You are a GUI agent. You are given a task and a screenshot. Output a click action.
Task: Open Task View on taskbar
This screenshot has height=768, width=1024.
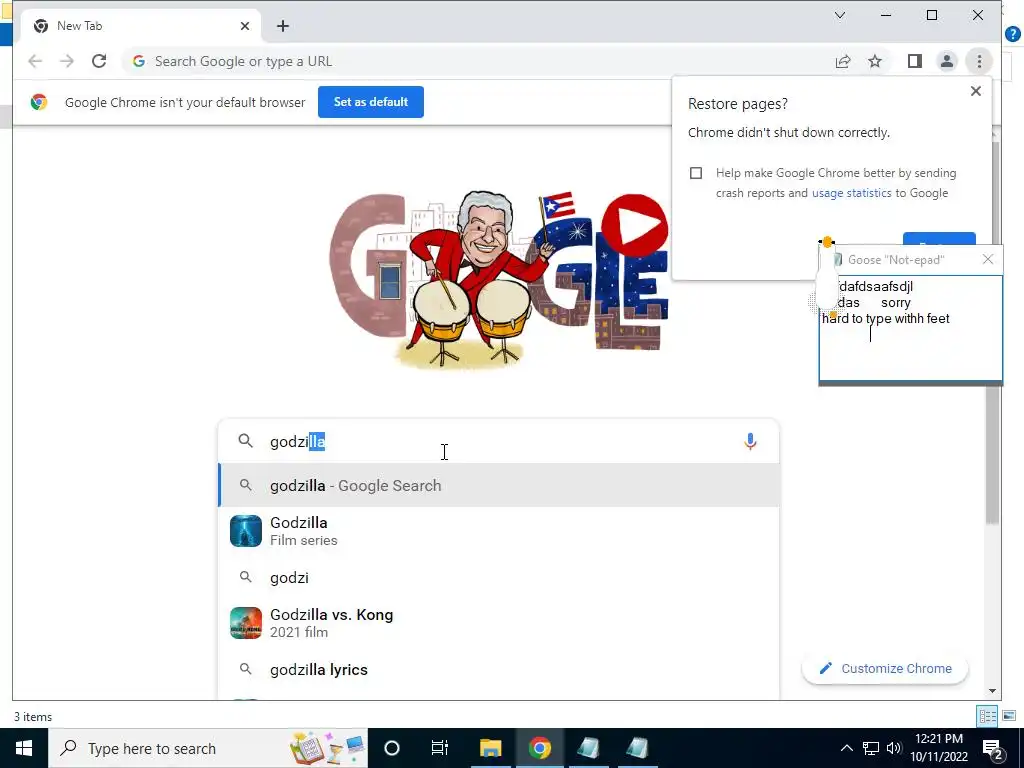[440, 748]
